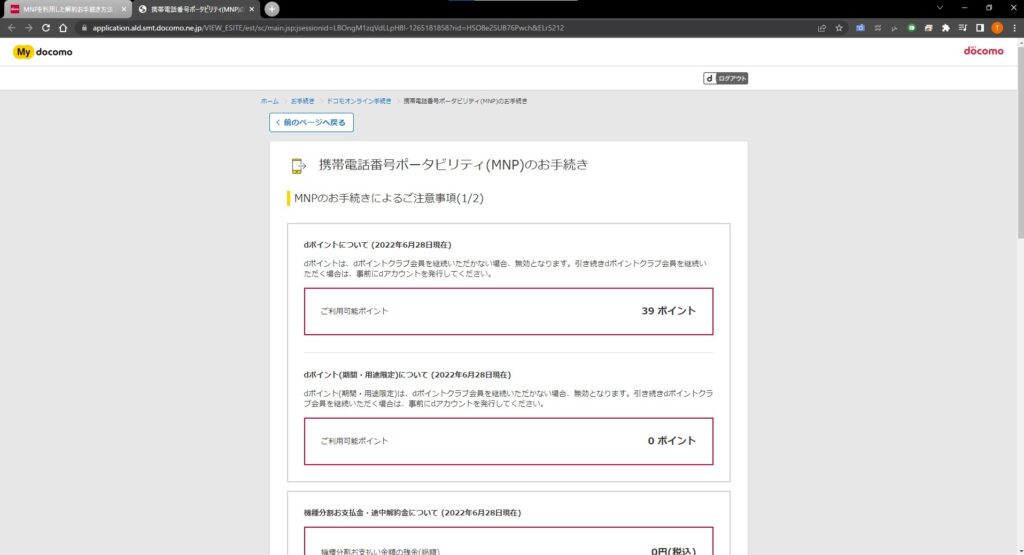The height and width of the screenshot is (555, 1024).
Task: Click the phone transfer icon beside MNP heading
Action: pos(298,166)
